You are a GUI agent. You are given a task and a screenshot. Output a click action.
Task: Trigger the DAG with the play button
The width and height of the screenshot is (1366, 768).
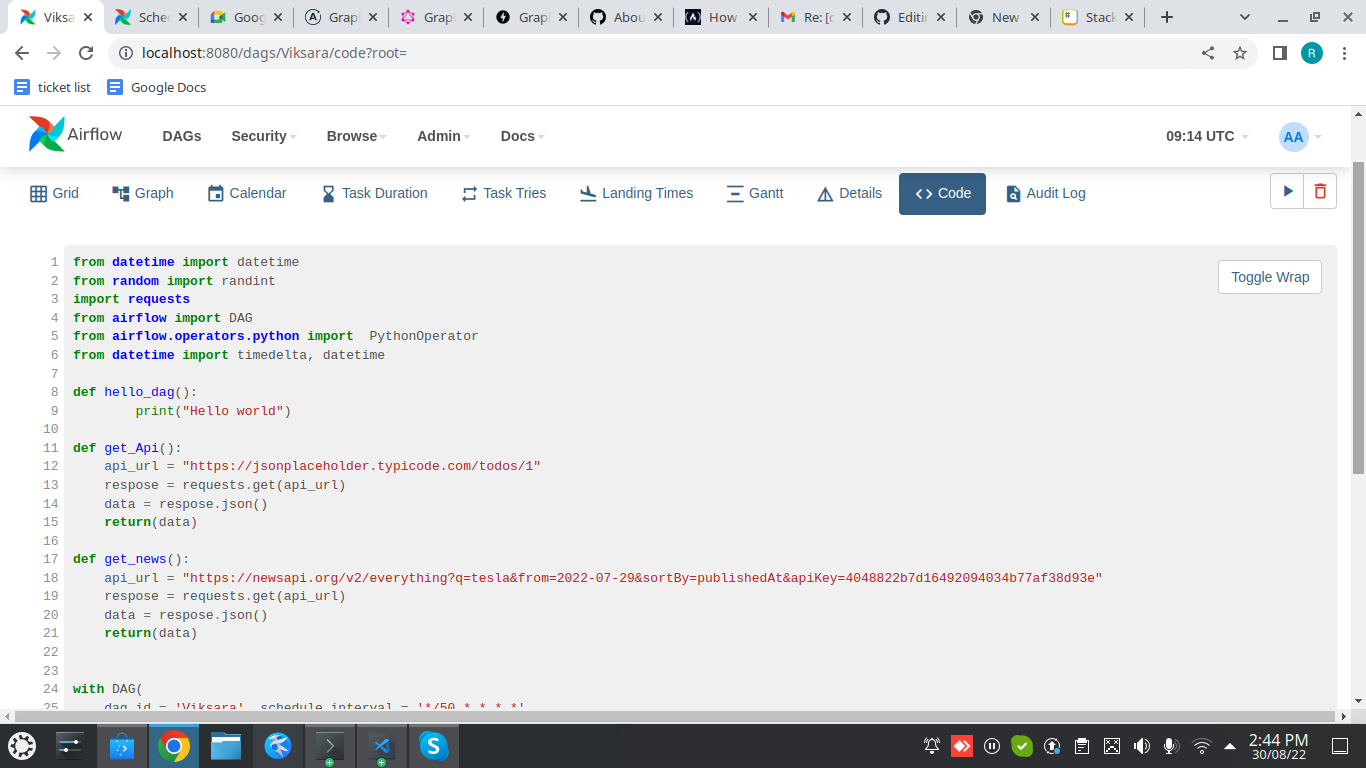[x=1287, y=191]
